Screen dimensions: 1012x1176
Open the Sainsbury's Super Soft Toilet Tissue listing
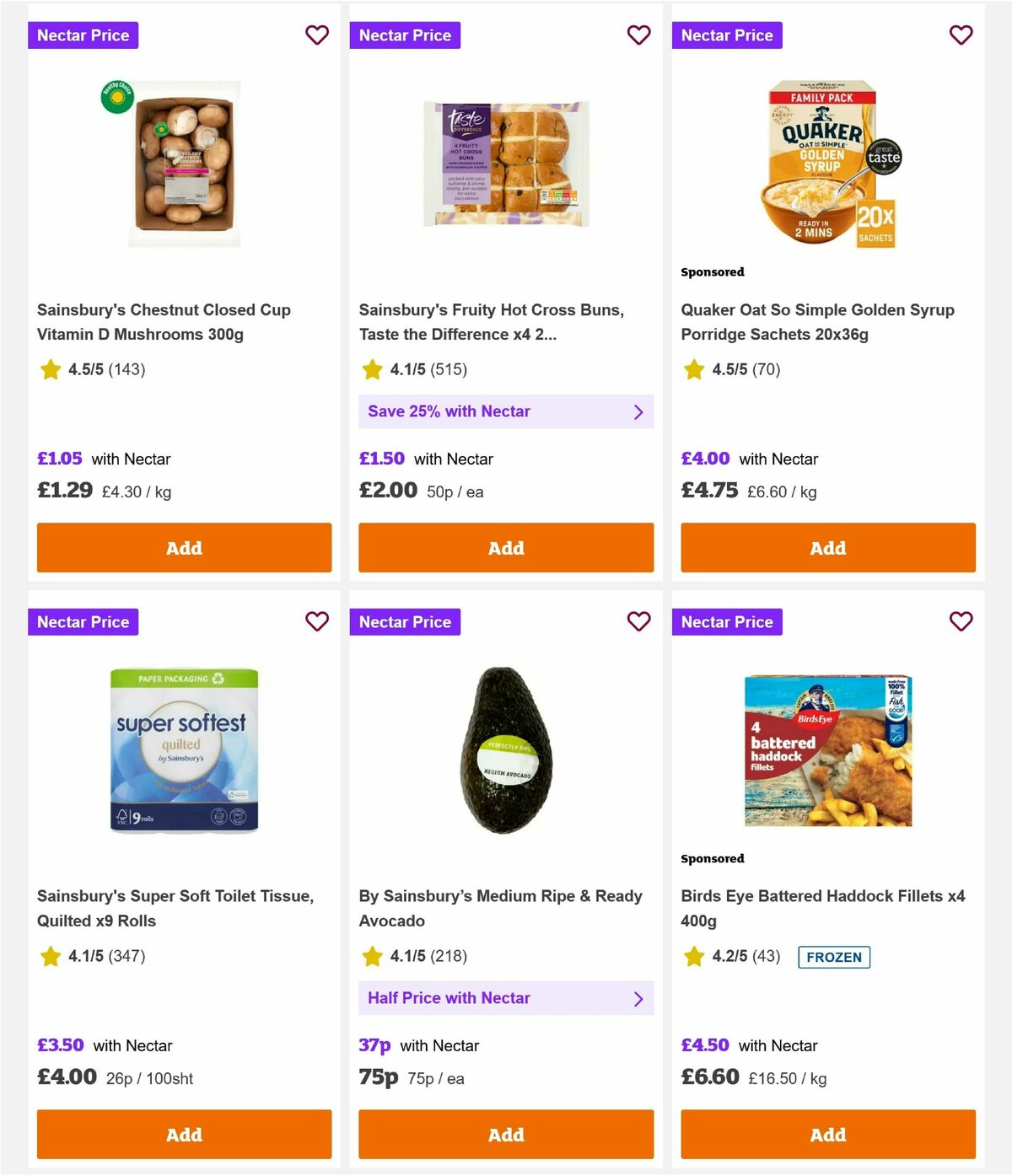coord(176,908)
